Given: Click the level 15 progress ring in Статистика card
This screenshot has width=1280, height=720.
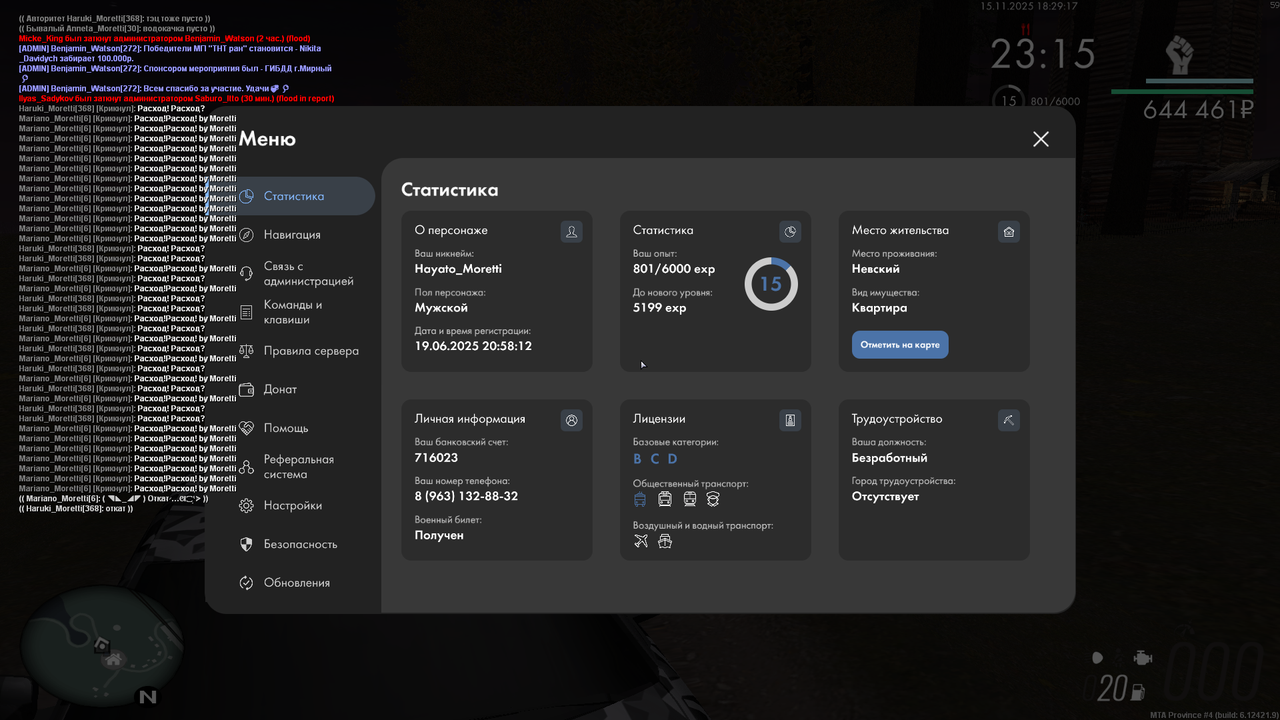Looking at the screenshot, I should point(771,284).
